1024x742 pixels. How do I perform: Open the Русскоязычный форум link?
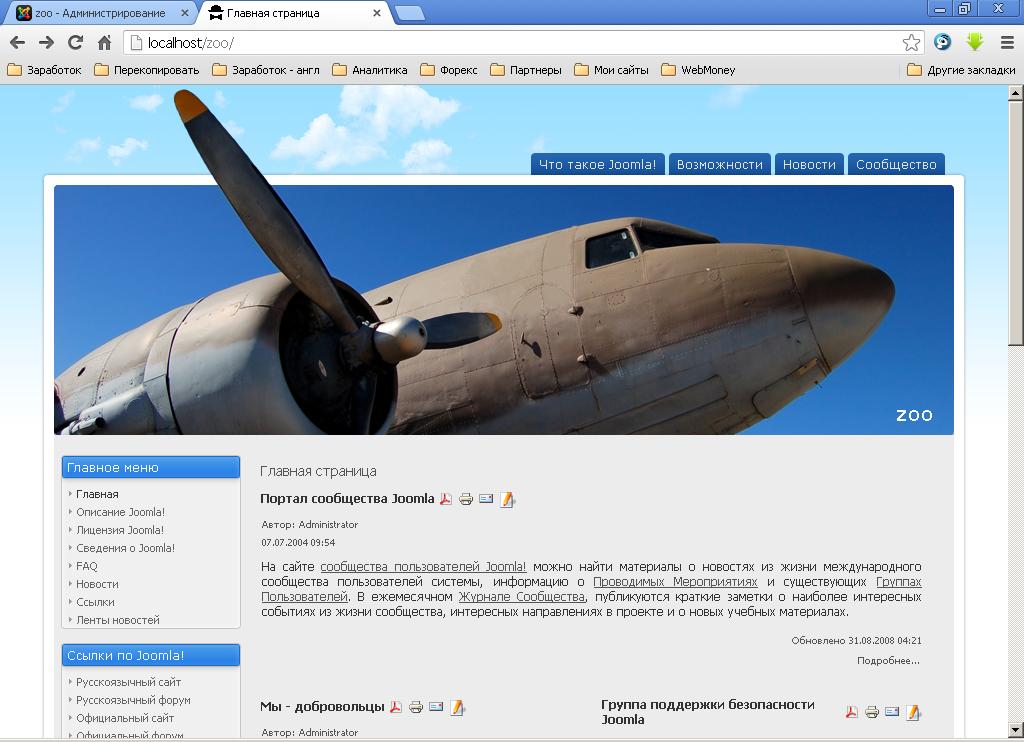point(133,700)
